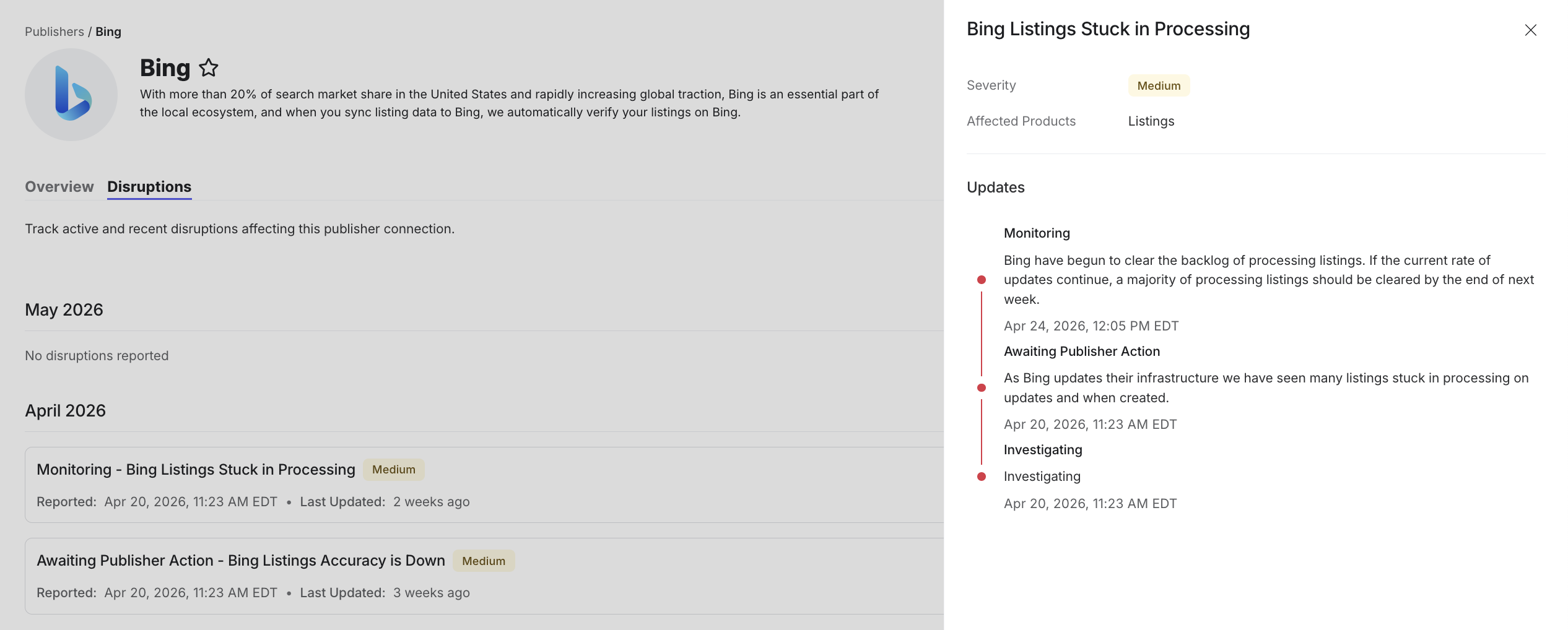Screen dimensions: 1568x630
Task: Open the Publishers breadcrumb link
Action: 54,32
